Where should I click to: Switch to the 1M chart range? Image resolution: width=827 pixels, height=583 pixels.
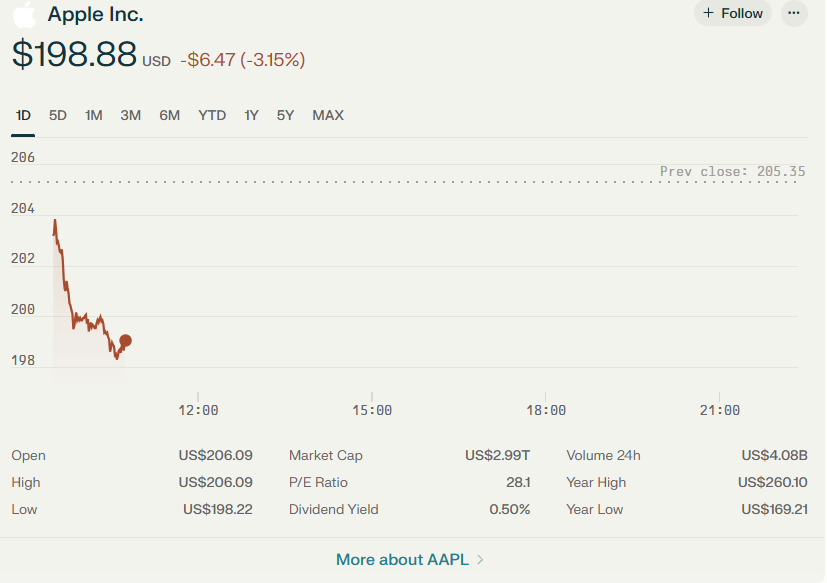93,116
